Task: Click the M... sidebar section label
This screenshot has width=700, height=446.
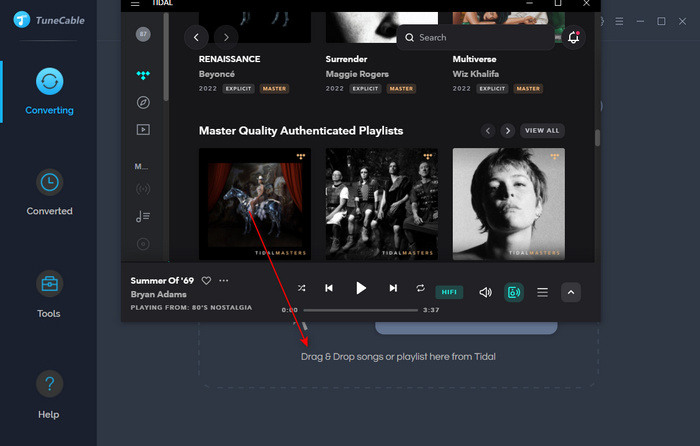Action: coord(141,167)
